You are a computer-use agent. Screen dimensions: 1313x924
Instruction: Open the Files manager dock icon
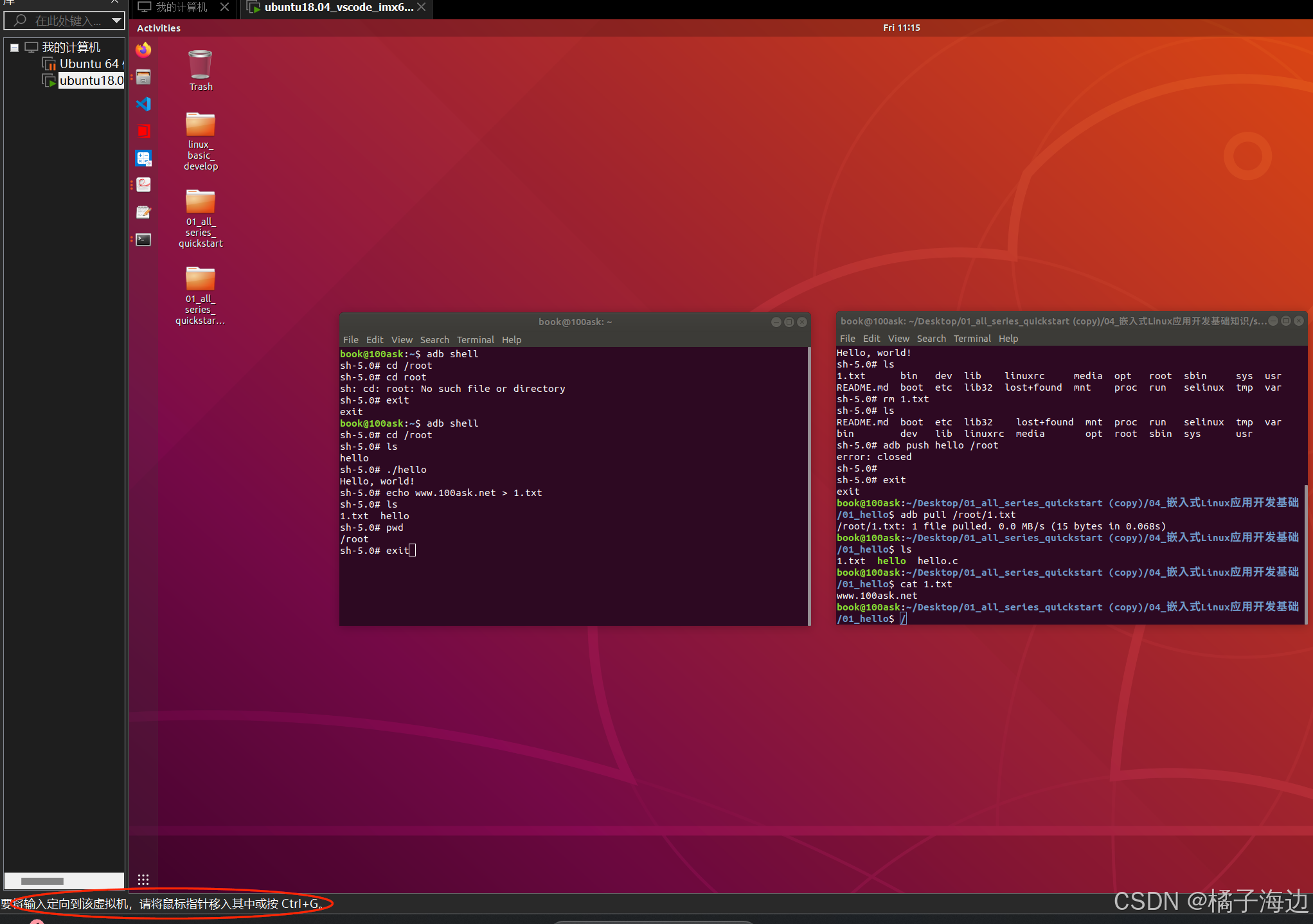[143, 77]
